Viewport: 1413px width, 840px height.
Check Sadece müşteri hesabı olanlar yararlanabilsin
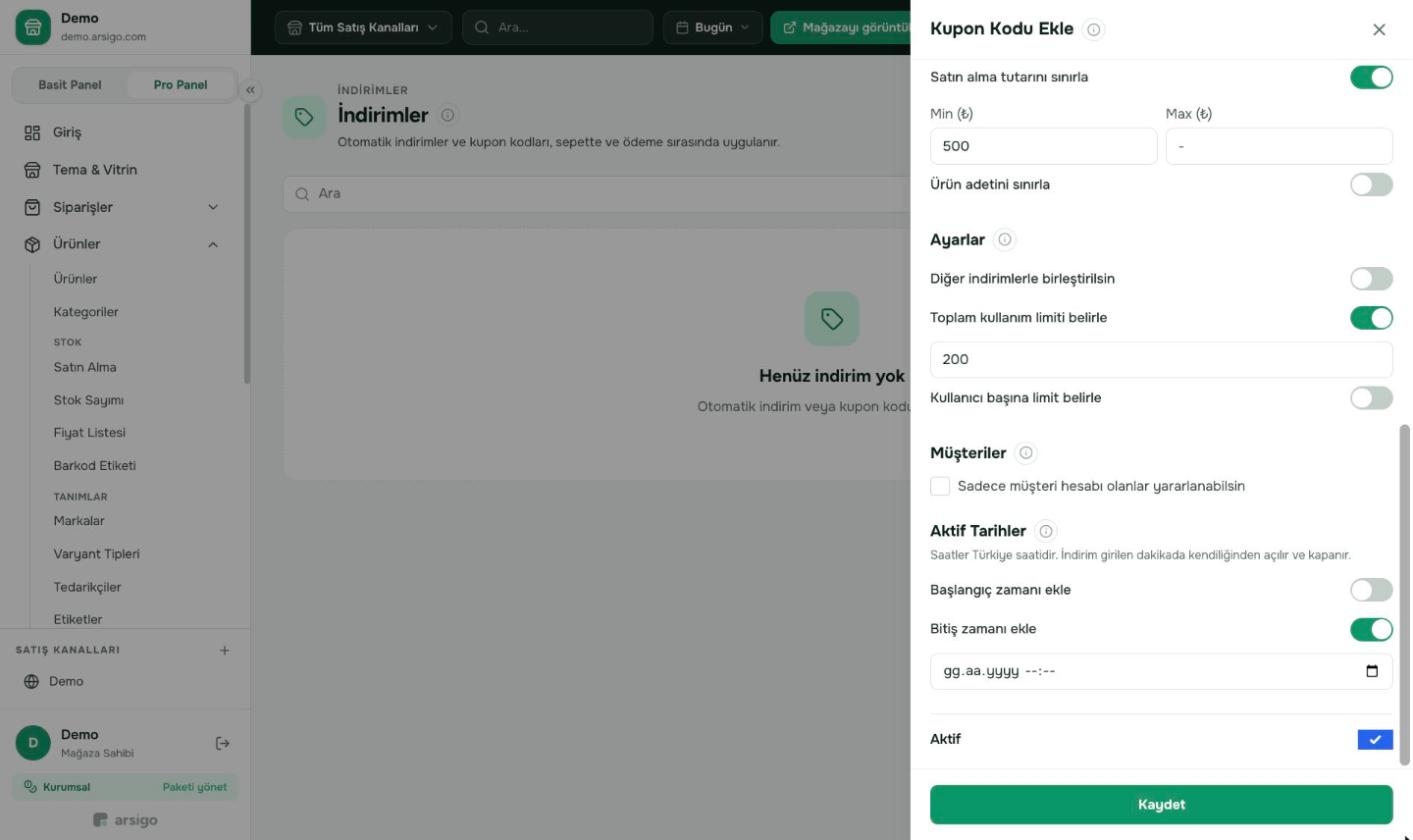(x=940, y=486)
